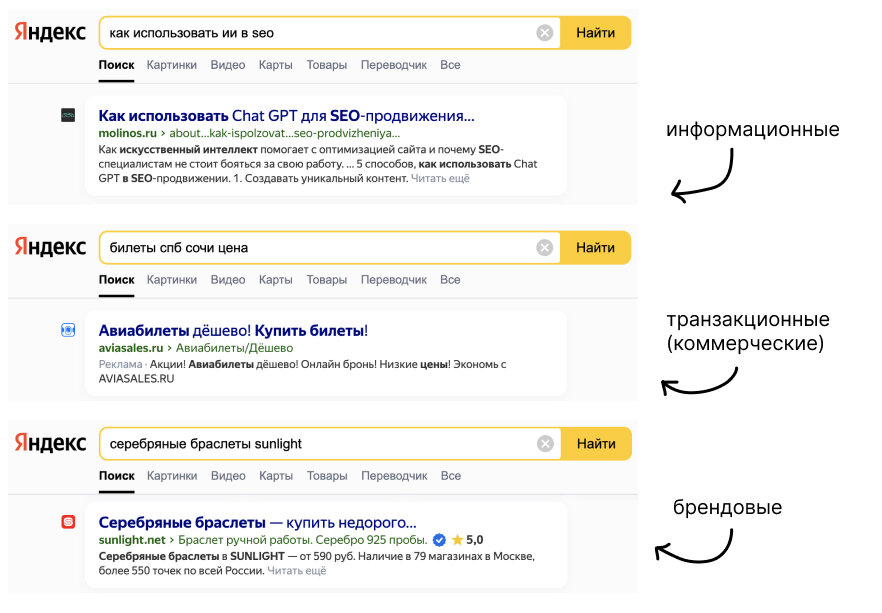Switch to Видео tab in tickets search
This screenshot has height=613, width=882.
[228, 280]
